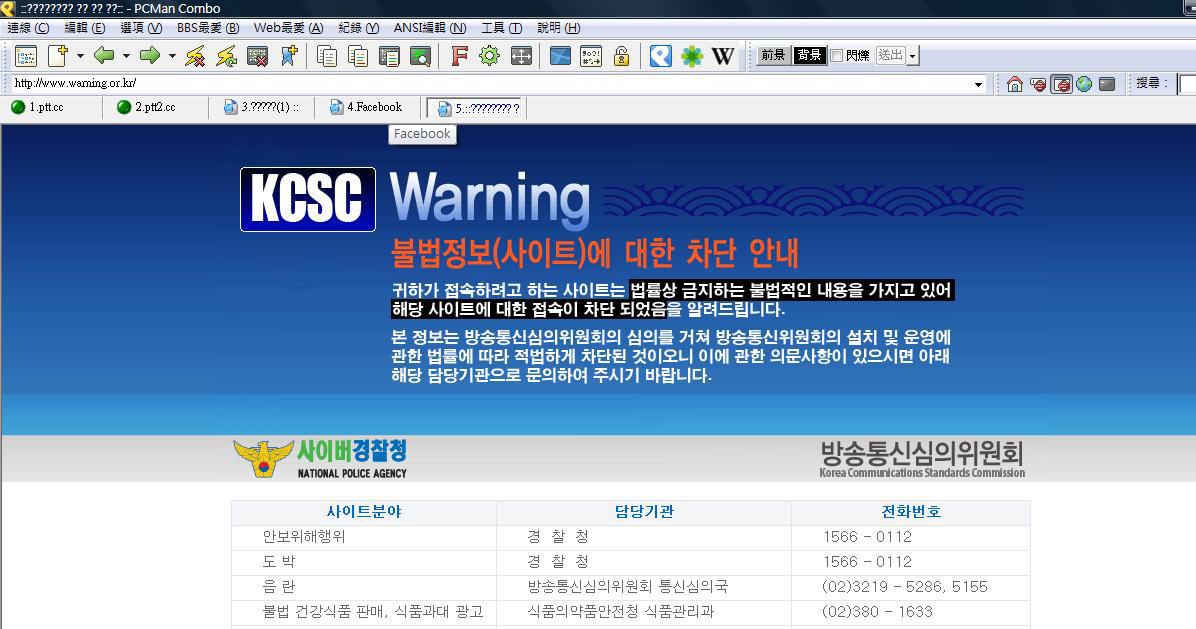Click the 담당기관 column header
This screenshot has width=1196, height=629.
(x=645, y=512)
